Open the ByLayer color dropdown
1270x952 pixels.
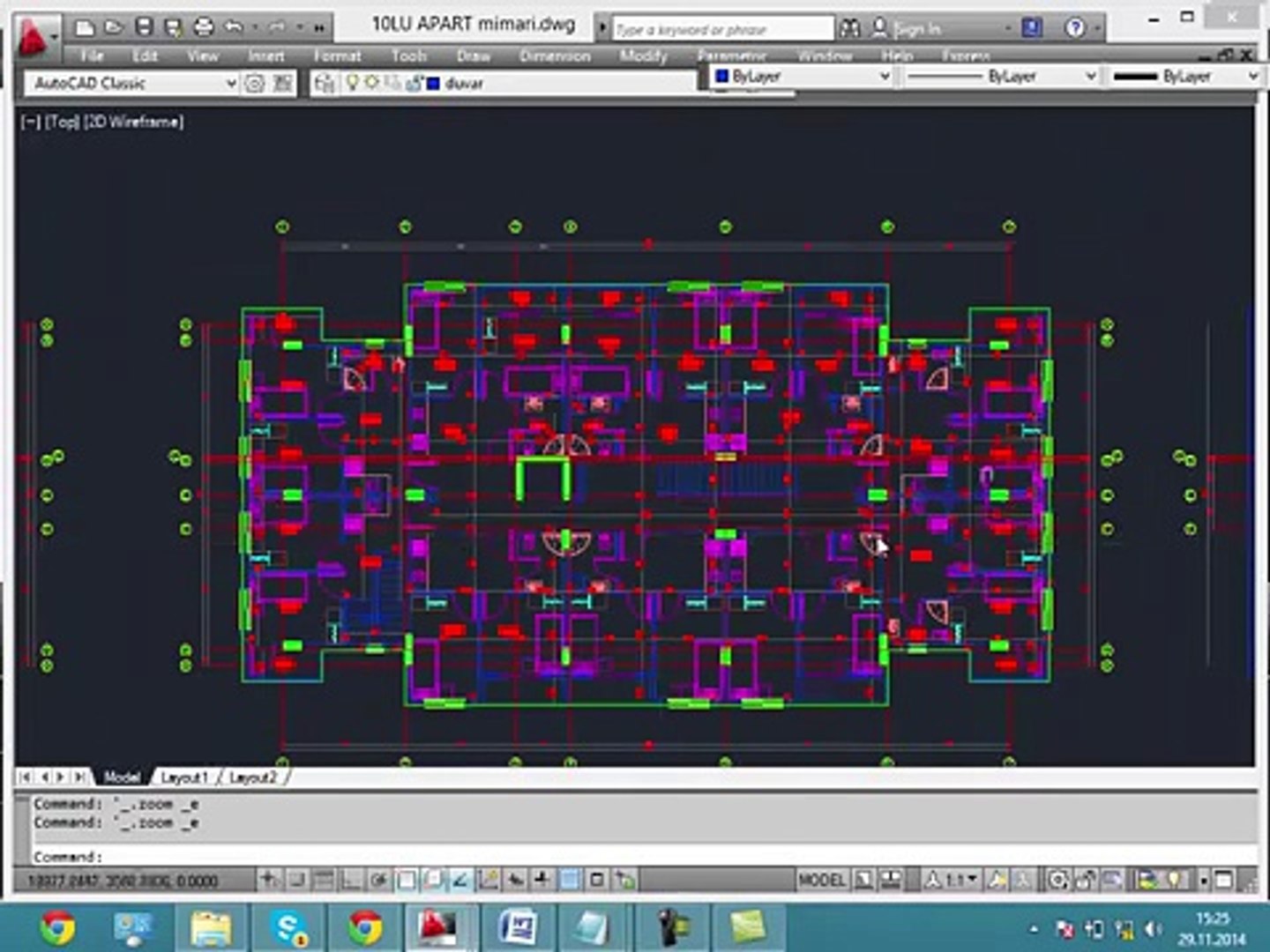[885, 77]
